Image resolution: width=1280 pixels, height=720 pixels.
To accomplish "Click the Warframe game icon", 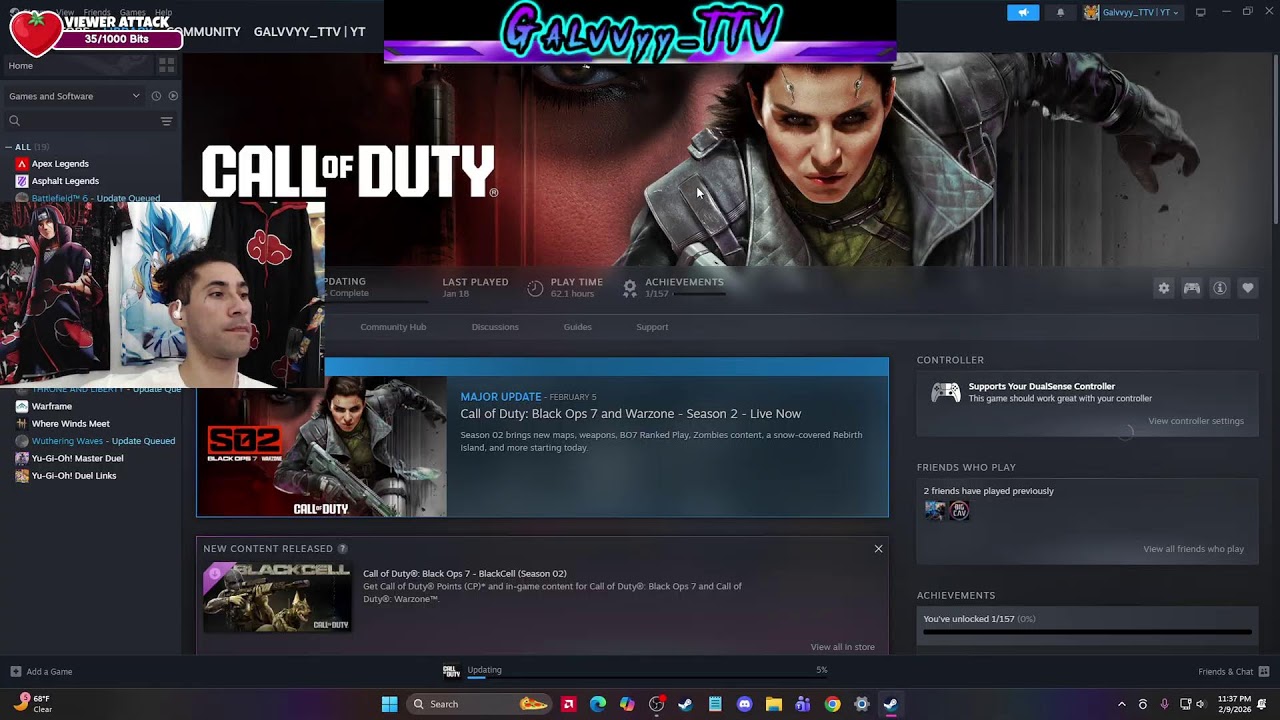I will point(22,407).
